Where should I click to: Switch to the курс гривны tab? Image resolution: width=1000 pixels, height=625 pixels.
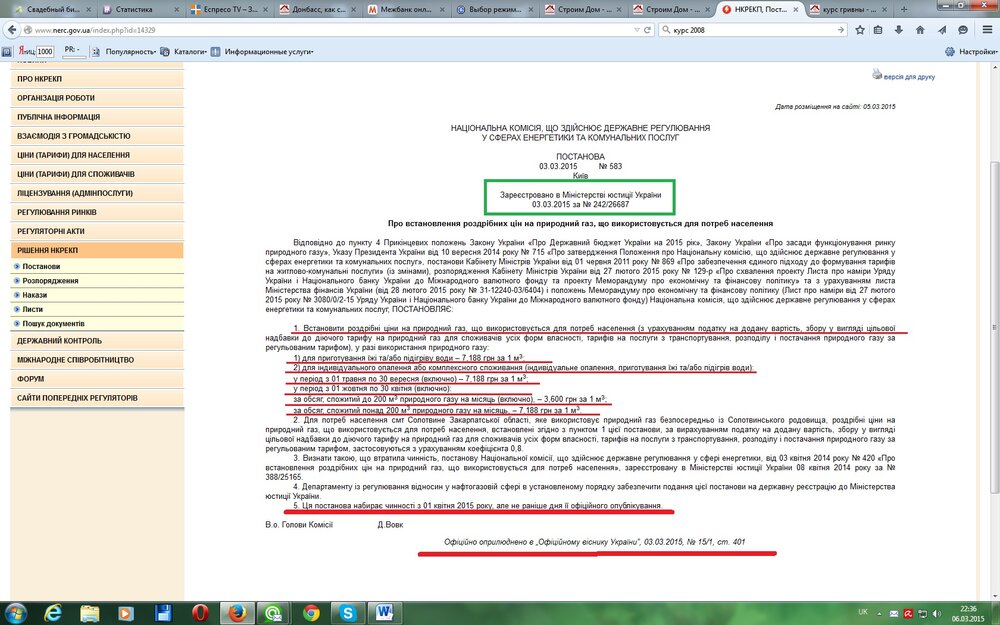point(849,10)
